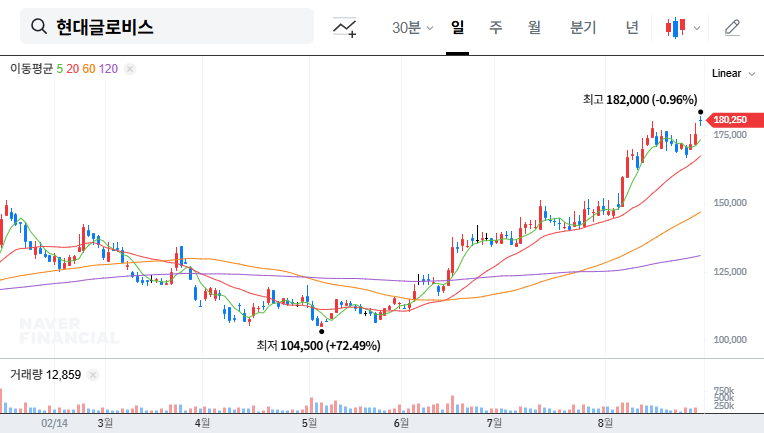The image size is (764, 433).
Task: Click the 175,000 price axis label
Action: tap(730, 135)
